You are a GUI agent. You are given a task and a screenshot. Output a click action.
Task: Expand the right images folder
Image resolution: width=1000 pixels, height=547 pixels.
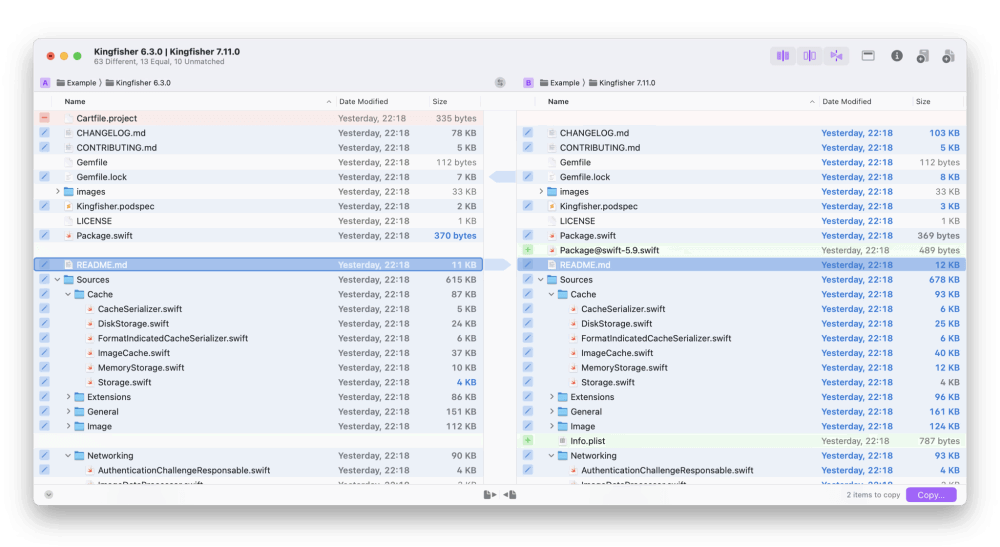pos(541,191)
